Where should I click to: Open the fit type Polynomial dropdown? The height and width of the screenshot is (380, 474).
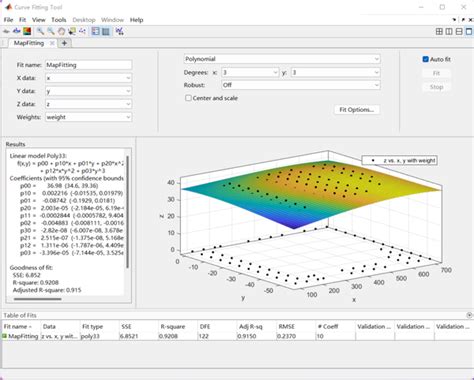(282, 59)
